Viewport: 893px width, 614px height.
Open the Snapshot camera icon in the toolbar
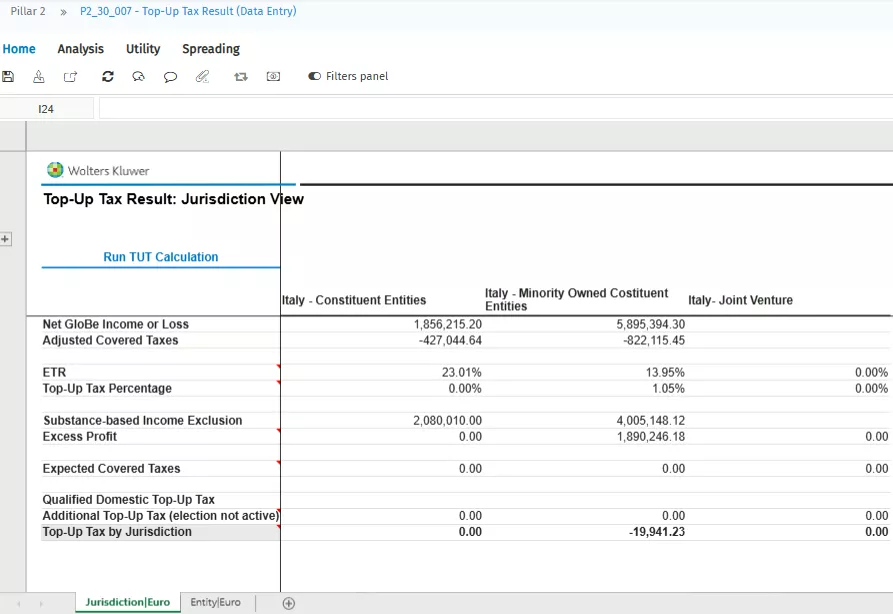pyautogui.click(x=273, y=76)
